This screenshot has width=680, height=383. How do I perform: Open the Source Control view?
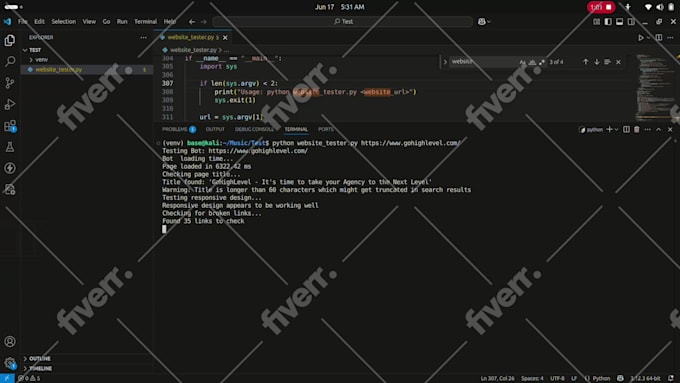pos(10,82)
